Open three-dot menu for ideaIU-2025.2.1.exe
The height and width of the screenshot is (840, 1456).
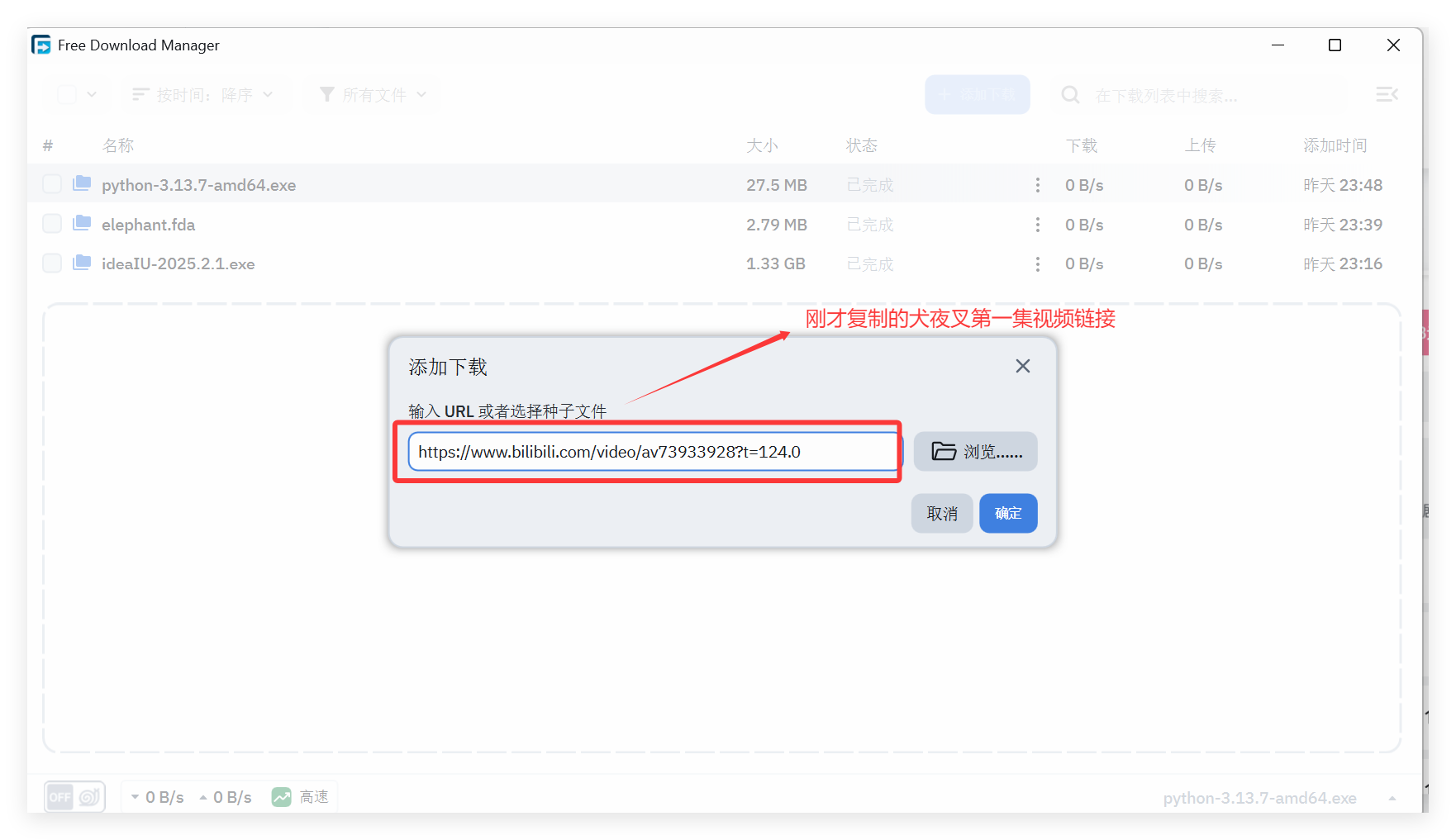[x=1038, y=264]
